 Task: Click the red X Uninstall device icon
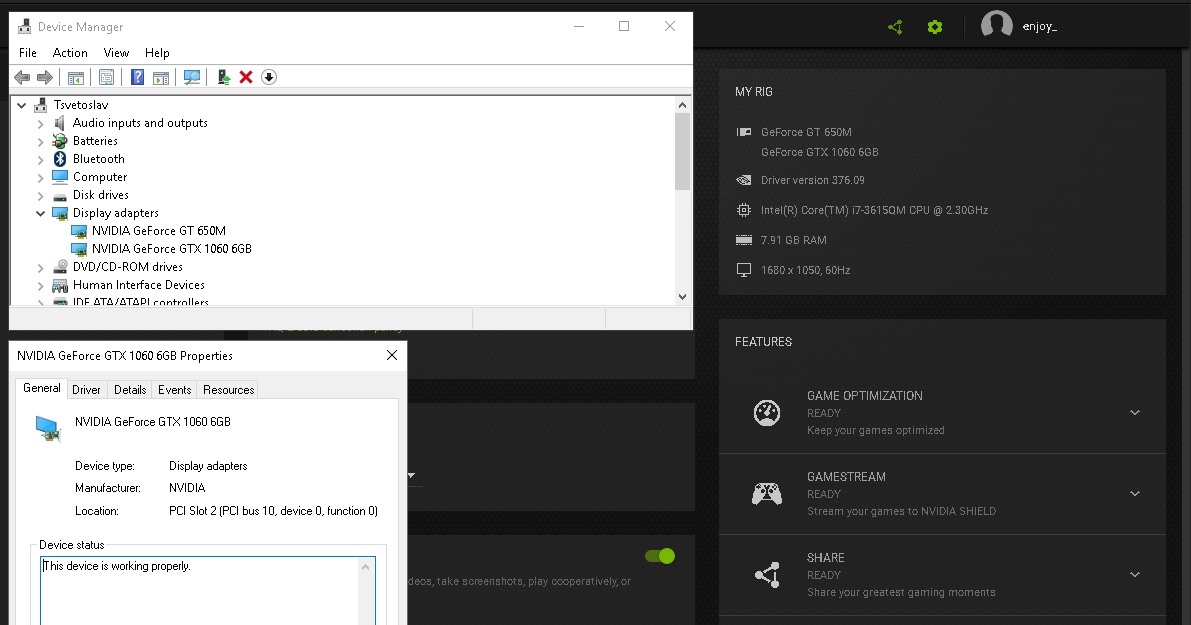click(246, 77)
